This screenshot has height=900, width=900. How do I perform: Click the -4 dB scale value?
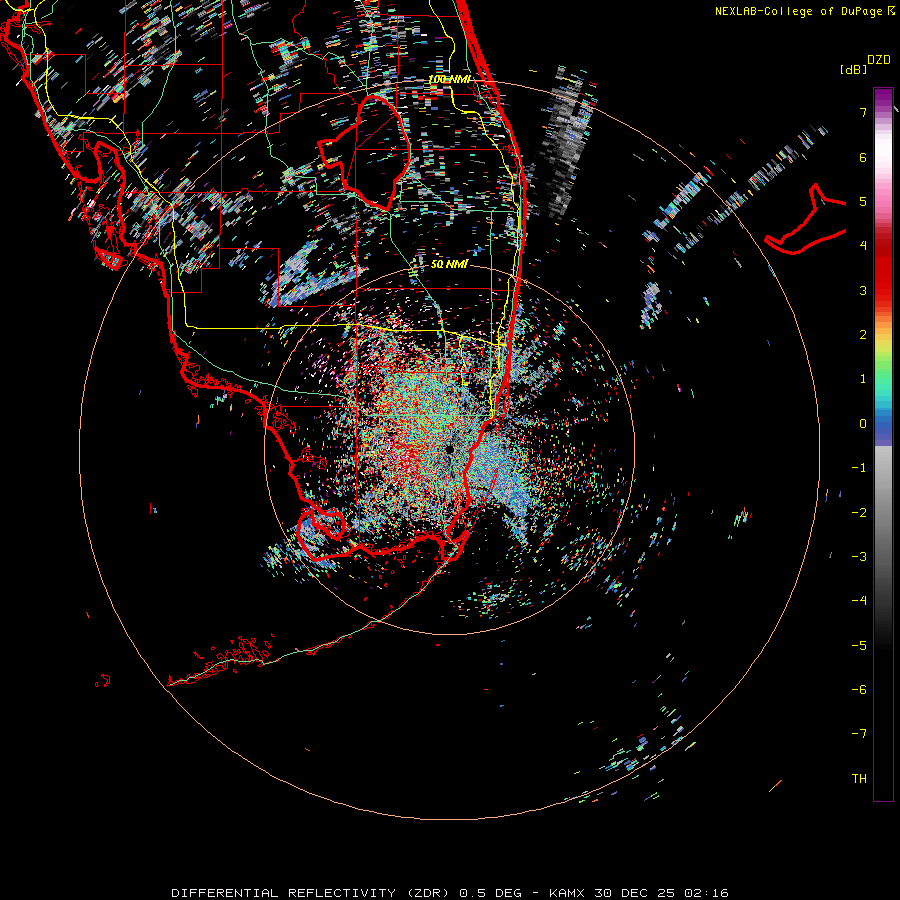coord(859,600)
